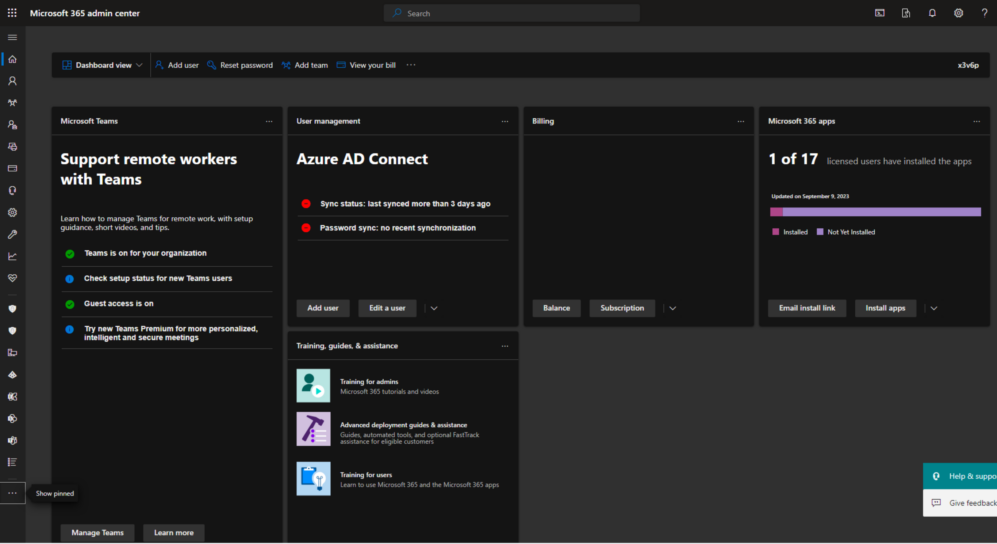Click Learn more in the Teams card

(174, 533)
